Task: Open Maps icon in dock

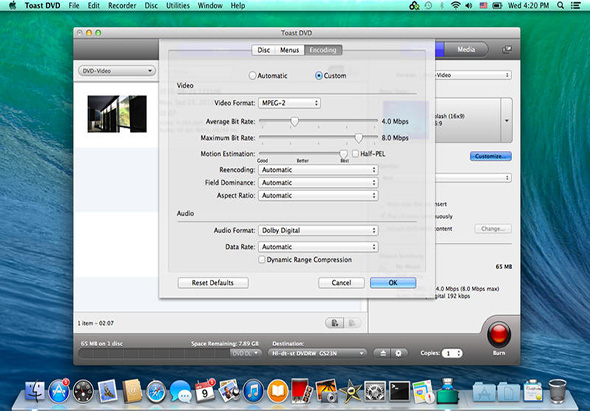Action: (423, 391)
